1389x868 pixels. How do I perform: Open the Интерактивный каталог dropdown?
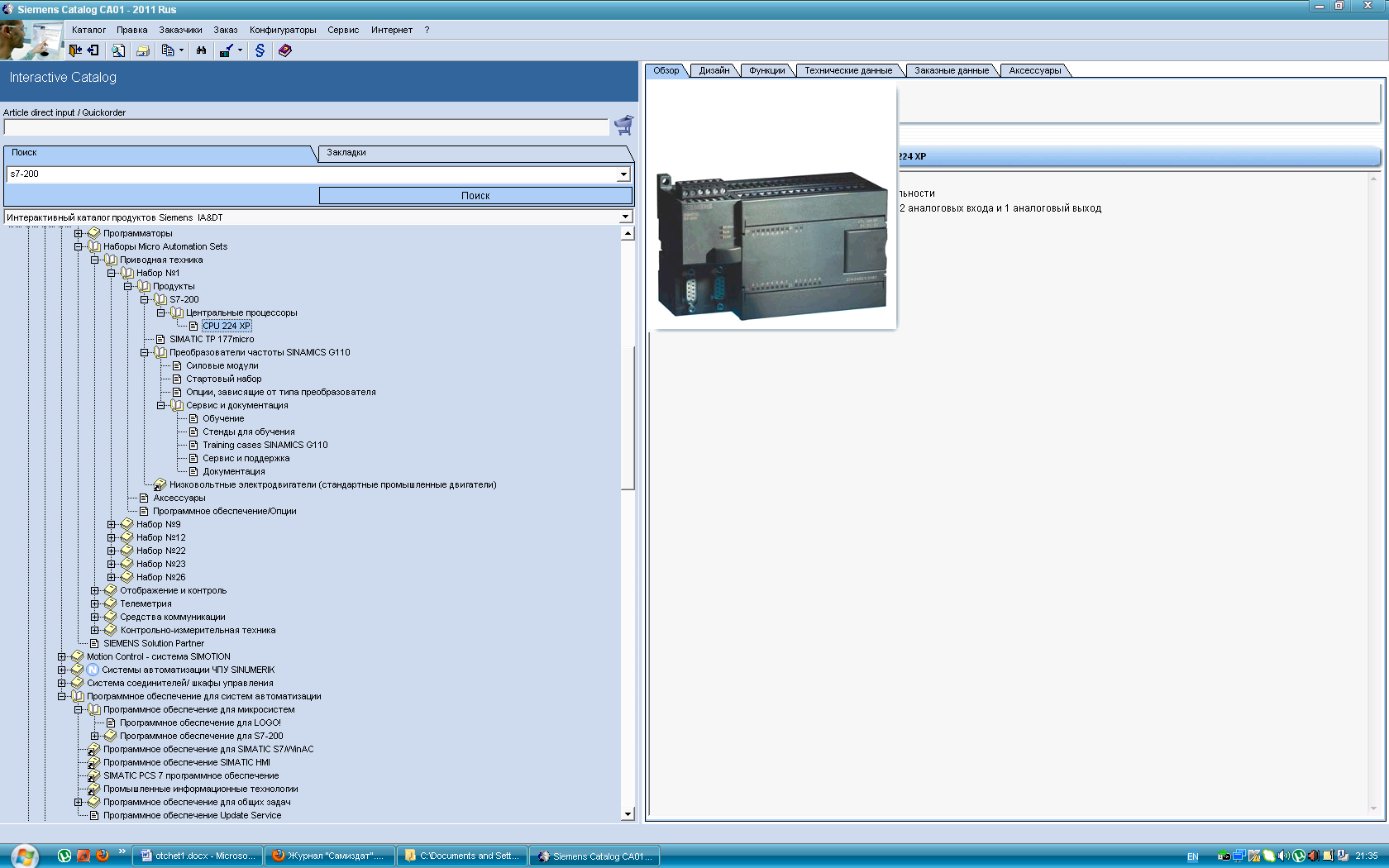pyautogui.click(x=625, y=217)
